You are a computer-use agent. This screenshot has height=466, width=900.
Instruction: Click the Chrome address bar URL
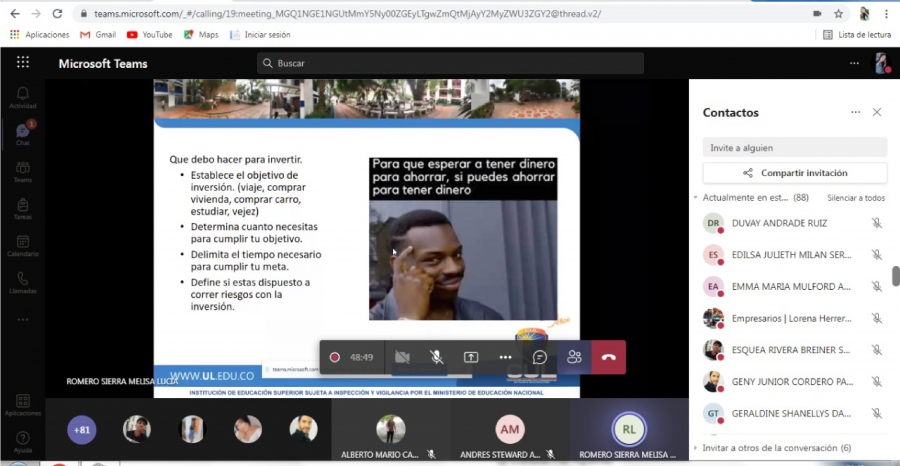coord(348,14)
